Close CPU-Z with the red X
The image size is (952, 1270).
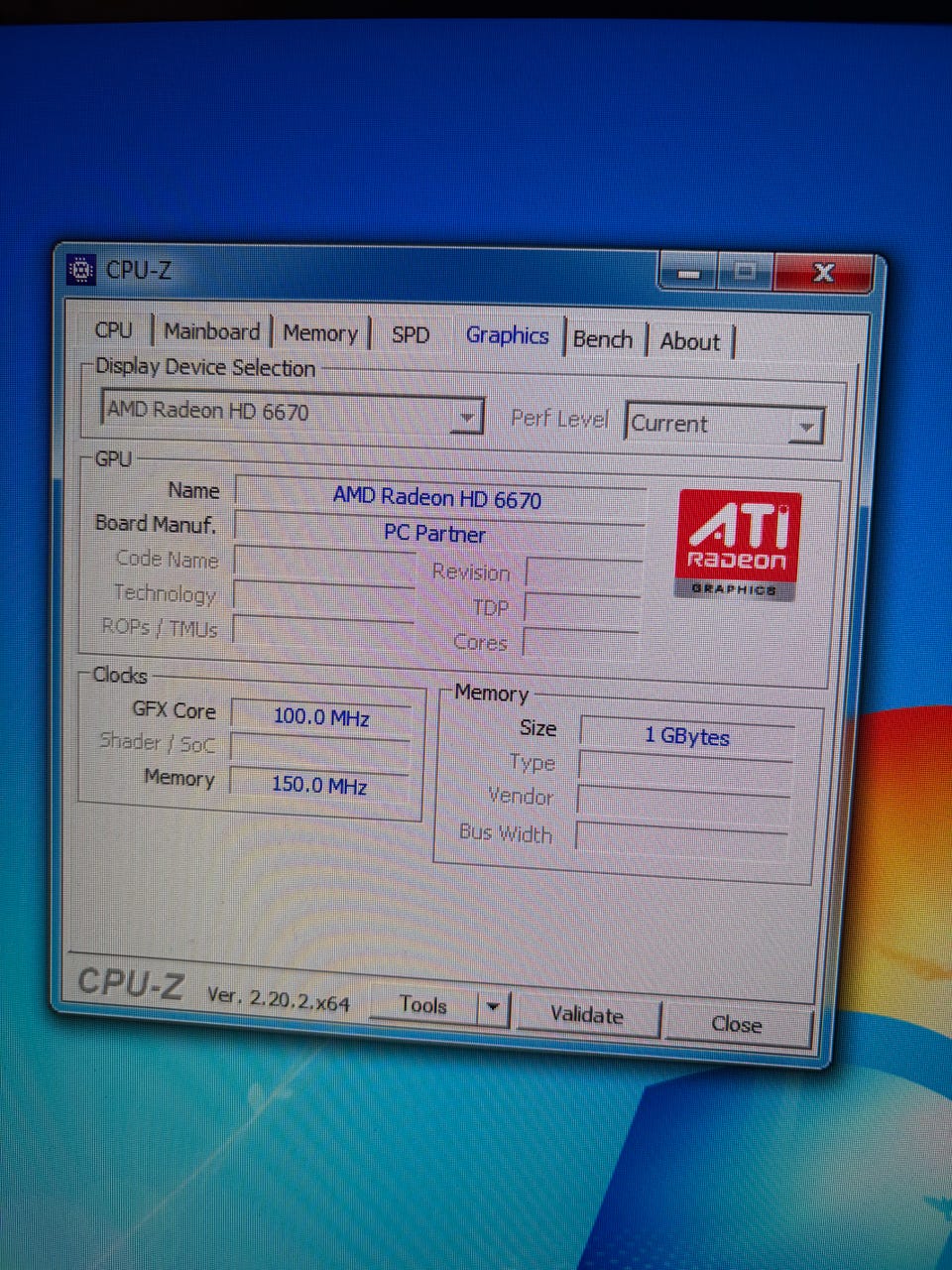(x=823, y=272)
